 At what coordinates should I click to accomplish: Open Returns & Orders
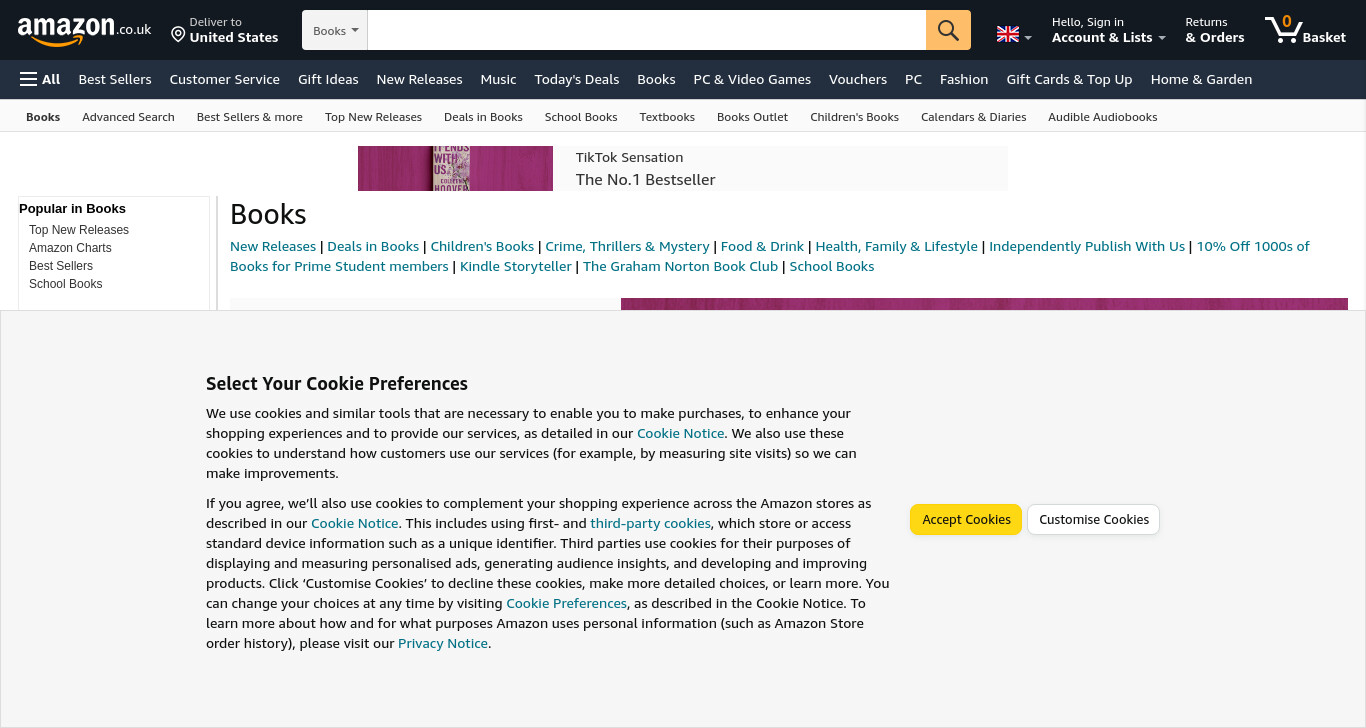[x=1215, y=30]
